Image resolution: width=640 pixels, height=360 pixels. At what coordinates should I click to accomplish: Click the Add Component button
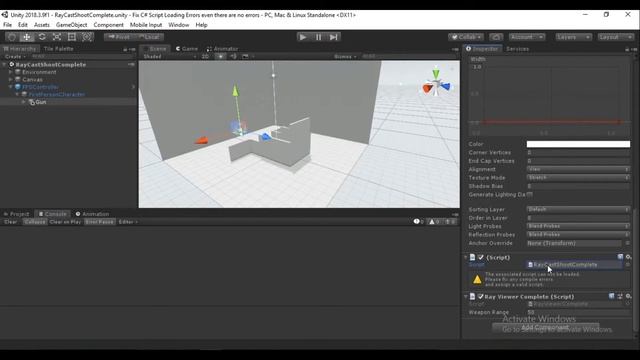[x=545, y=327]
